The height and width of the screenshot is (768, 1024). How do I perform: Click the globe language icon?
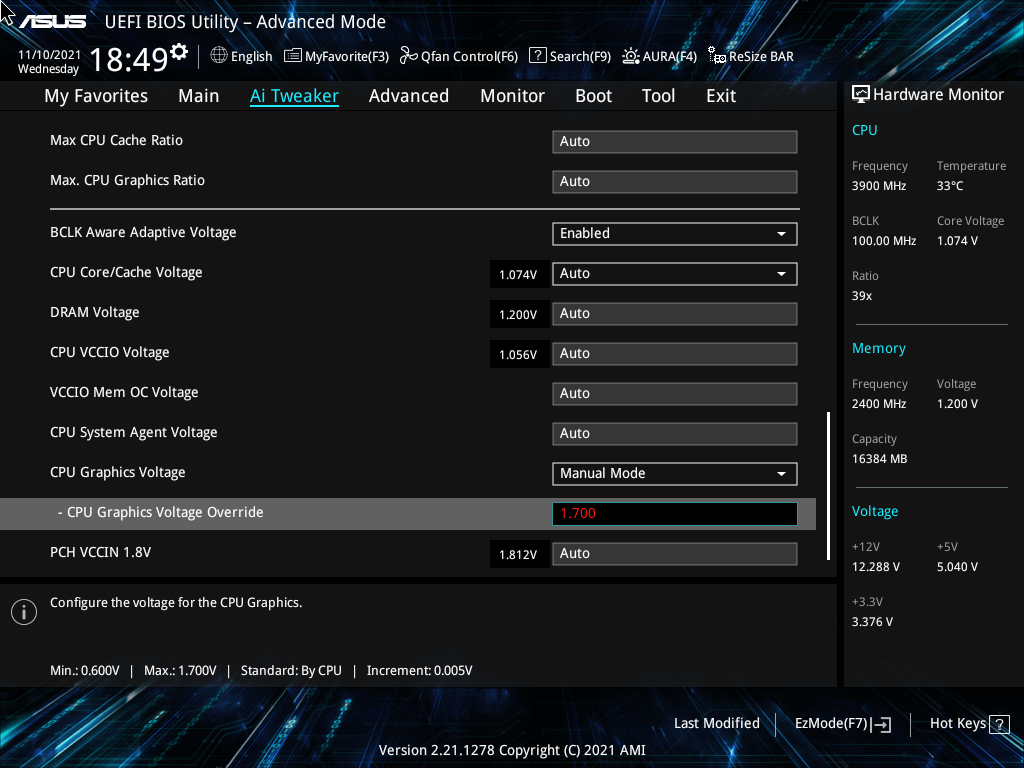click(x=219, y=56)
